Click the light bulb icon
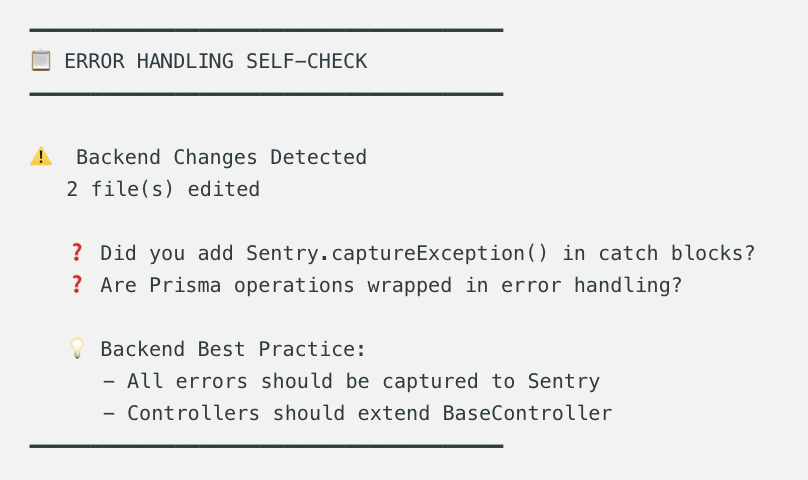Image resolution: width=808 pixels, height=480 pixels. point(76,349)
